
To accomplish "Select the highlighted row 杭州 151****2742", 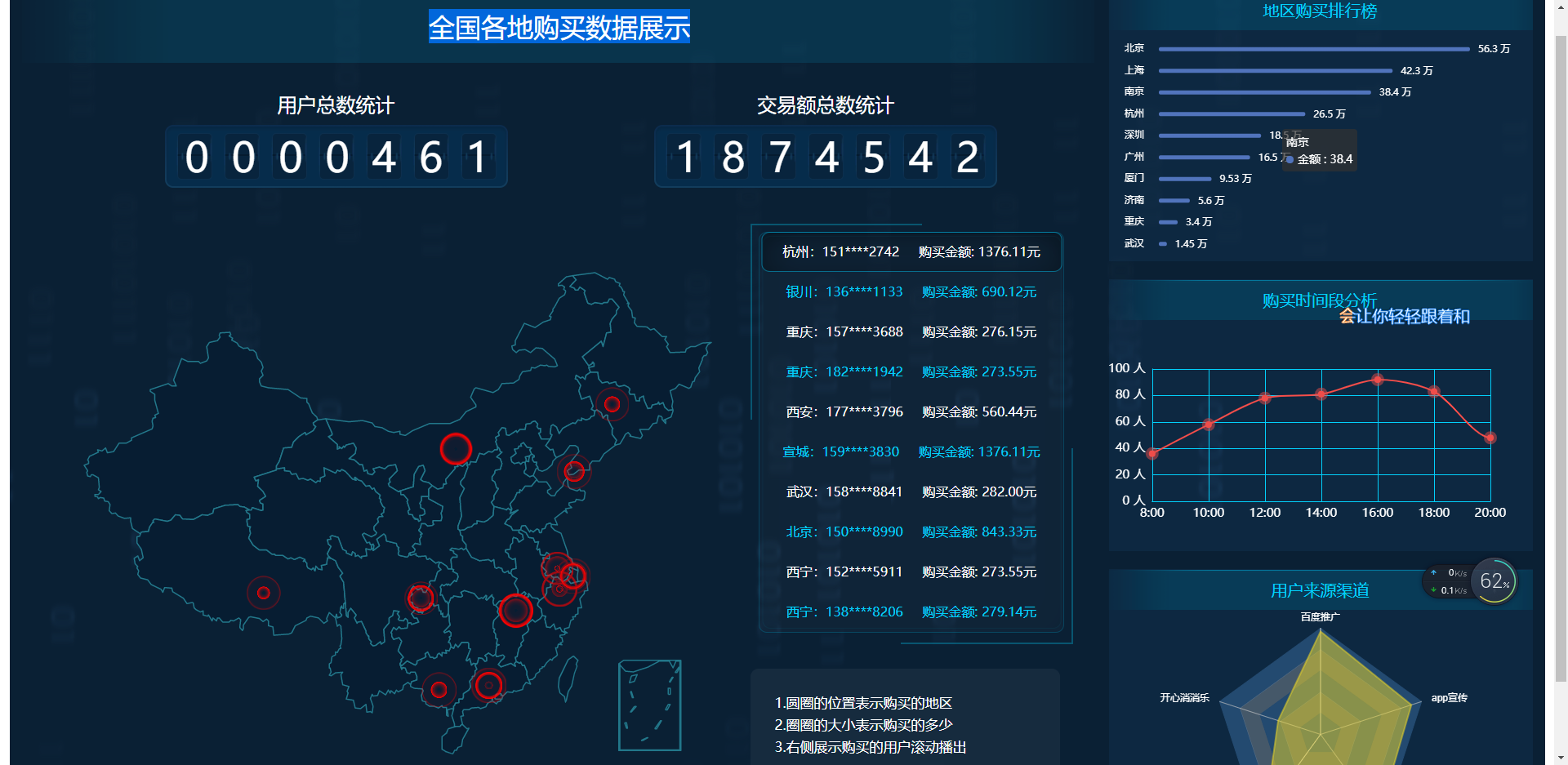I will (911, 251).
